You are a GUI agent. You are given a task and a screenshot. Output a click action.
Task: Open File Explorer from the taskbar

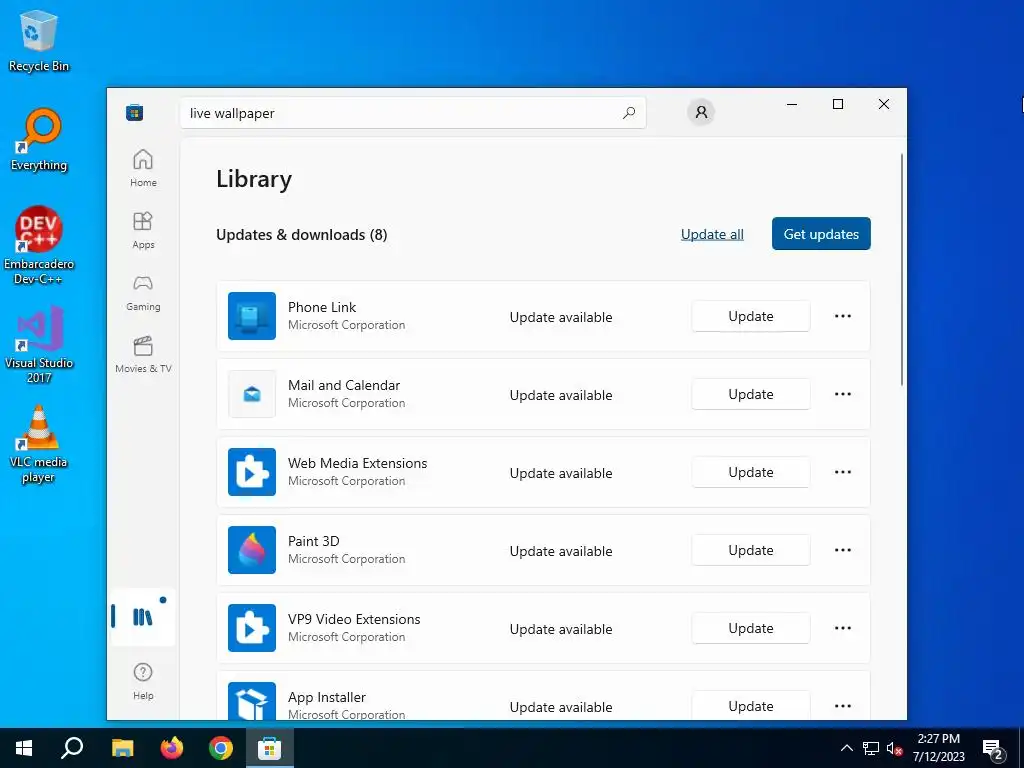click(122, 748)
